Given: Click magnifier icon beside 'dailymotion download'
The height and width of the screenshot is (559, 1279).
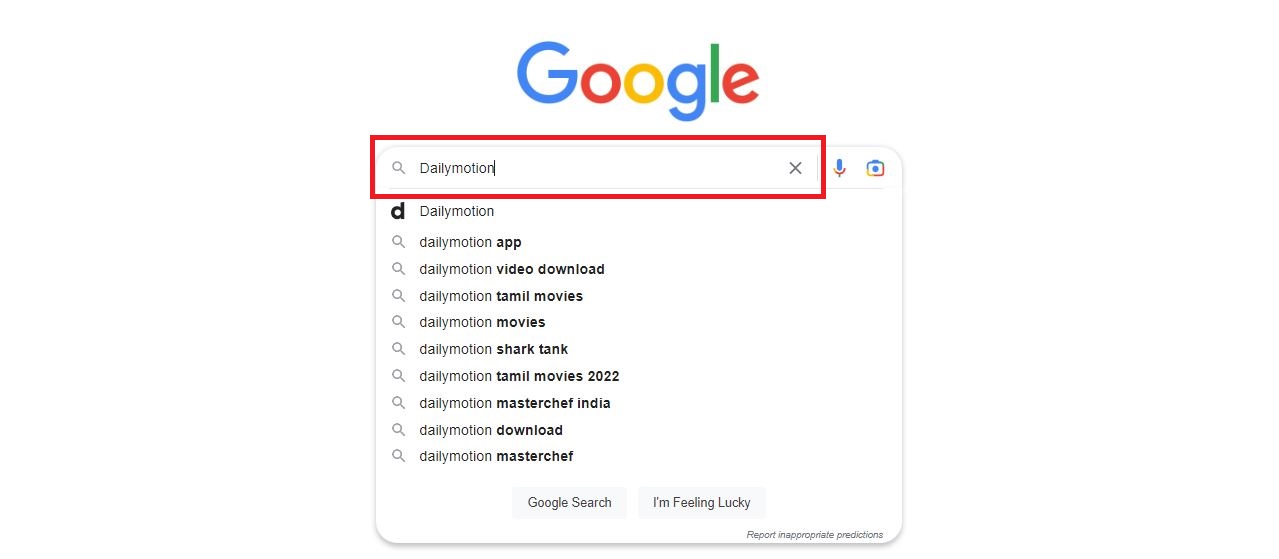Looking at the screenshot, I should tap(398, 430).
